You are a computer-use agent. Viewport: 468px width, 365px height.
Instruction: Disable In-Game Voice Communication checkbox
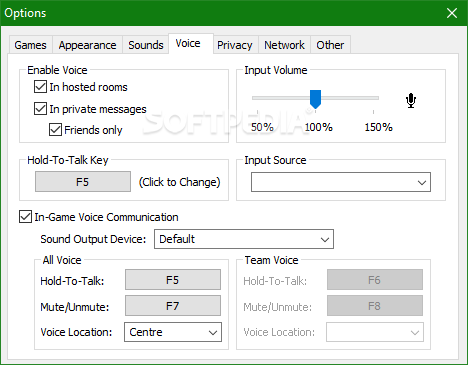pyautogui.click(x=25, y=217)
